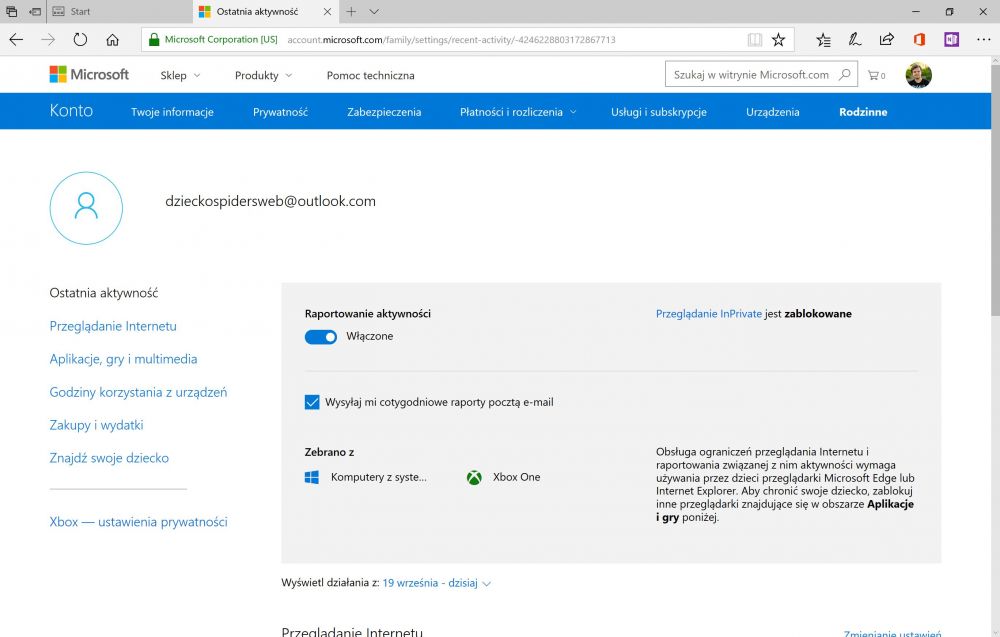Viewport: 1000px width, 637px height.
Task: Uncheck weekly email reports checkbox
Action: [x=312, y=402]
